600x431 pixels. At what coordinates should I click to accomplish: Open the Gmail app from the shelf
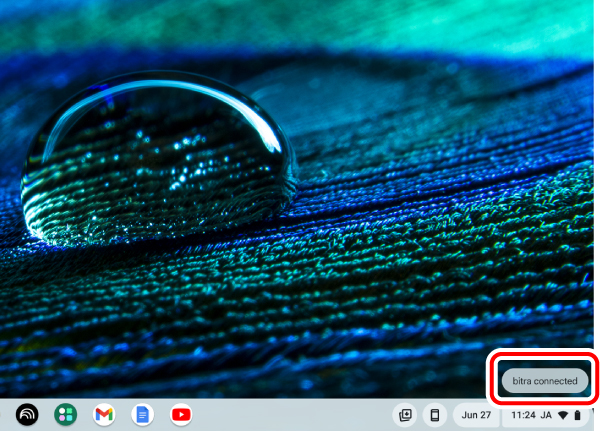pos(104,414)
